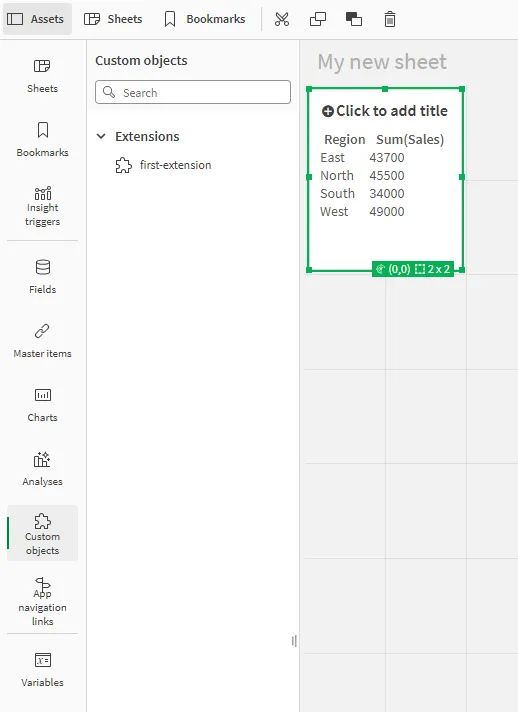Viewport: 518px width, 712px height.
Task: Collapse the Extensions group chevron
Action: 101,136
